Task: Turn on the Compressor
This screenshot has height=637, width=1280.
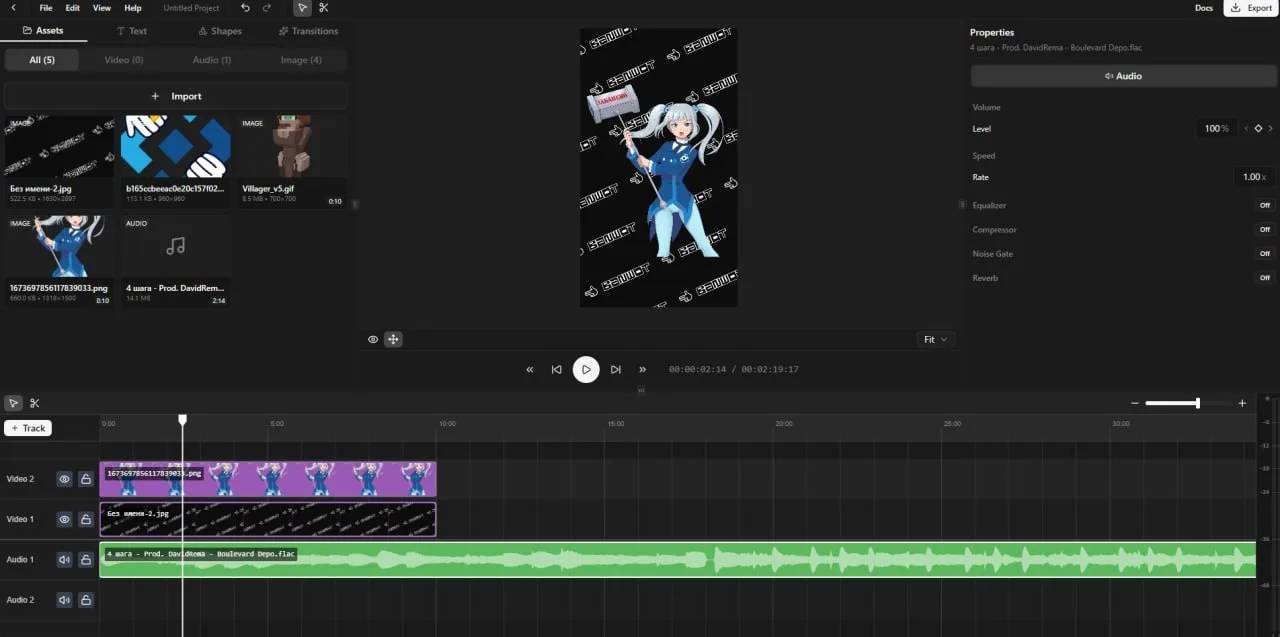Action: pos(1264,229)
